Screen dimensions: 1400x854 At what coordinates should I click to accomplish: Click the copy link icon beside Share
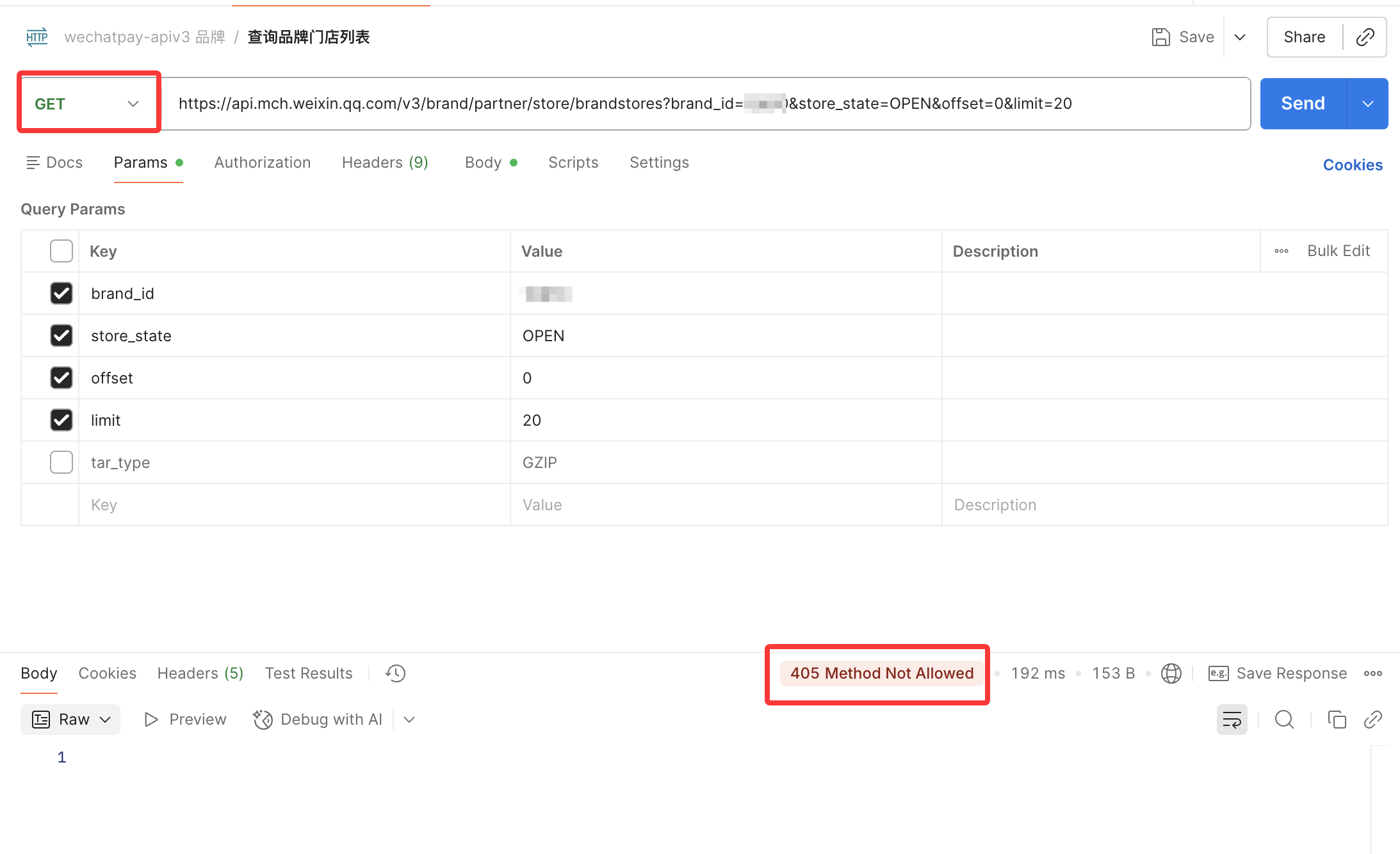pyautogui.click(x=1365, y=37)
